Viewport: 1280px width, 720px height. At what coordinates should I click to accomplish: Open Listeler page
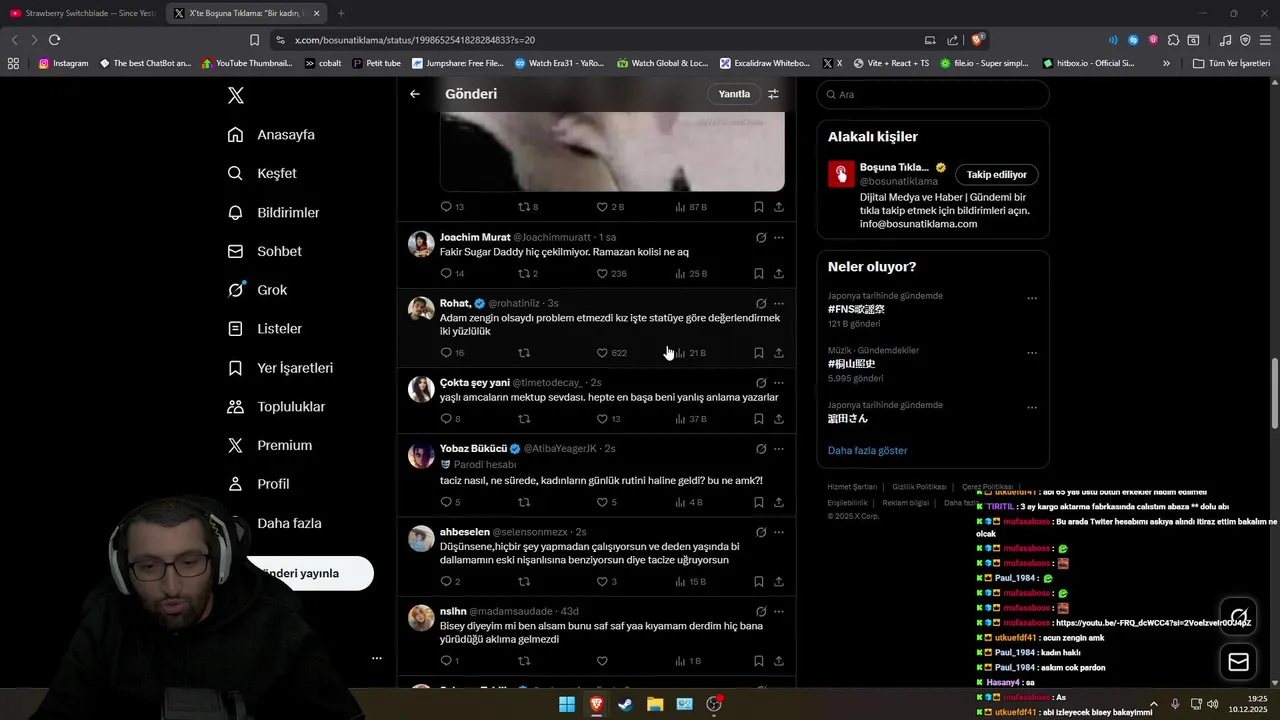264,328
